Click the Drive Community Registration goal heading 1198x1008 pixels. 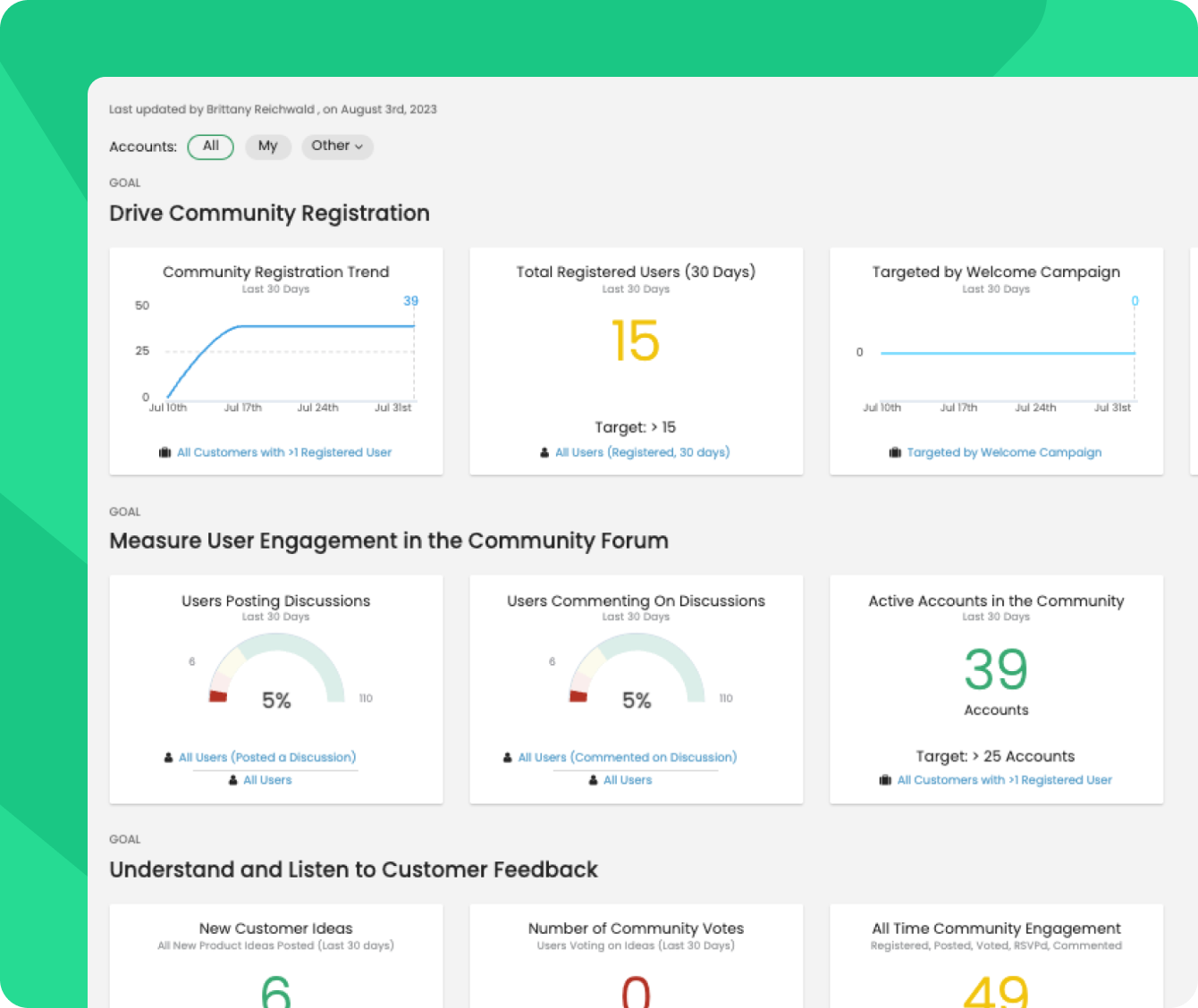coord(269,214)
